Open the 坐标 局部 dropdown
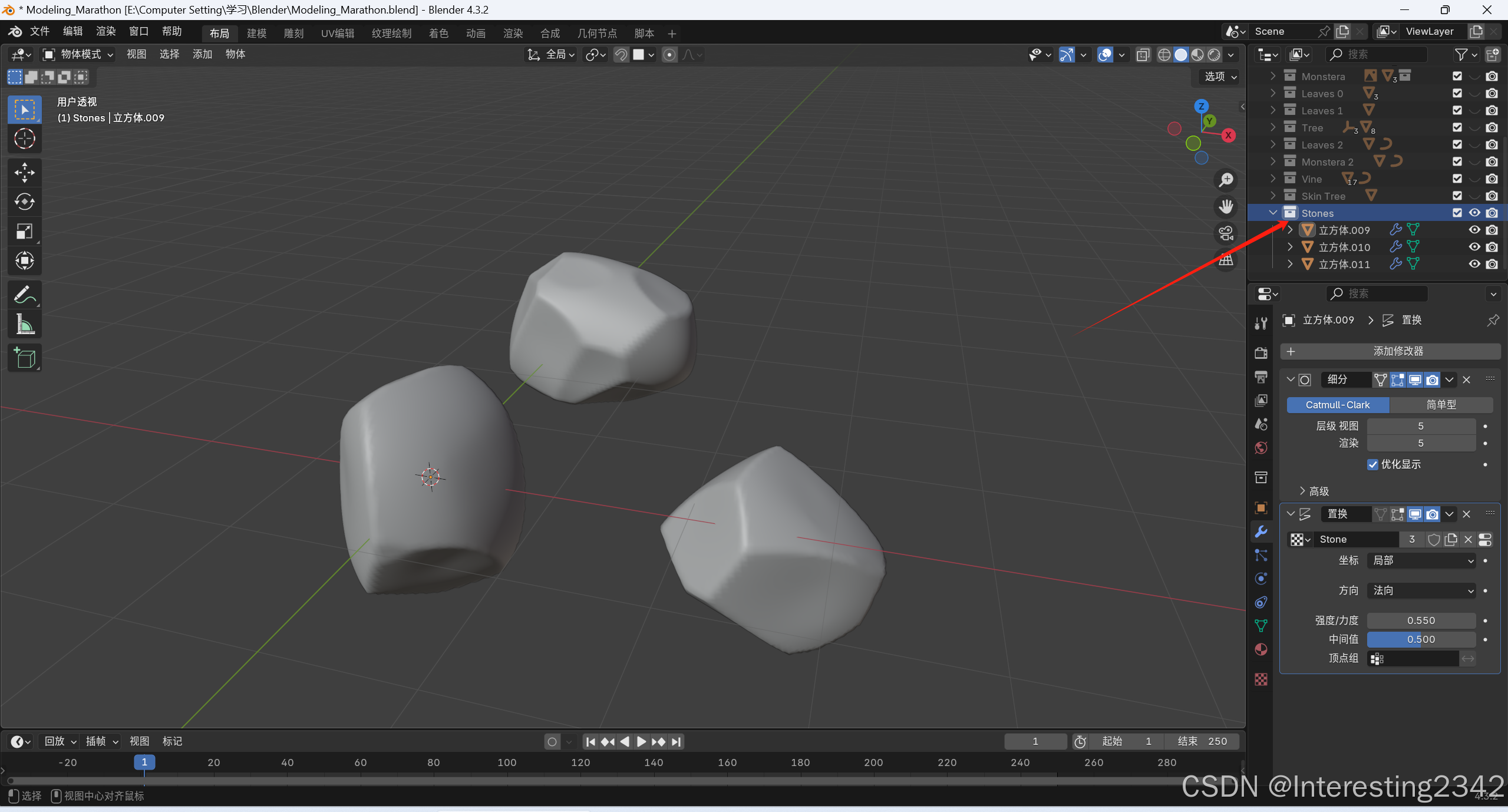 [x=1421, y=560]
